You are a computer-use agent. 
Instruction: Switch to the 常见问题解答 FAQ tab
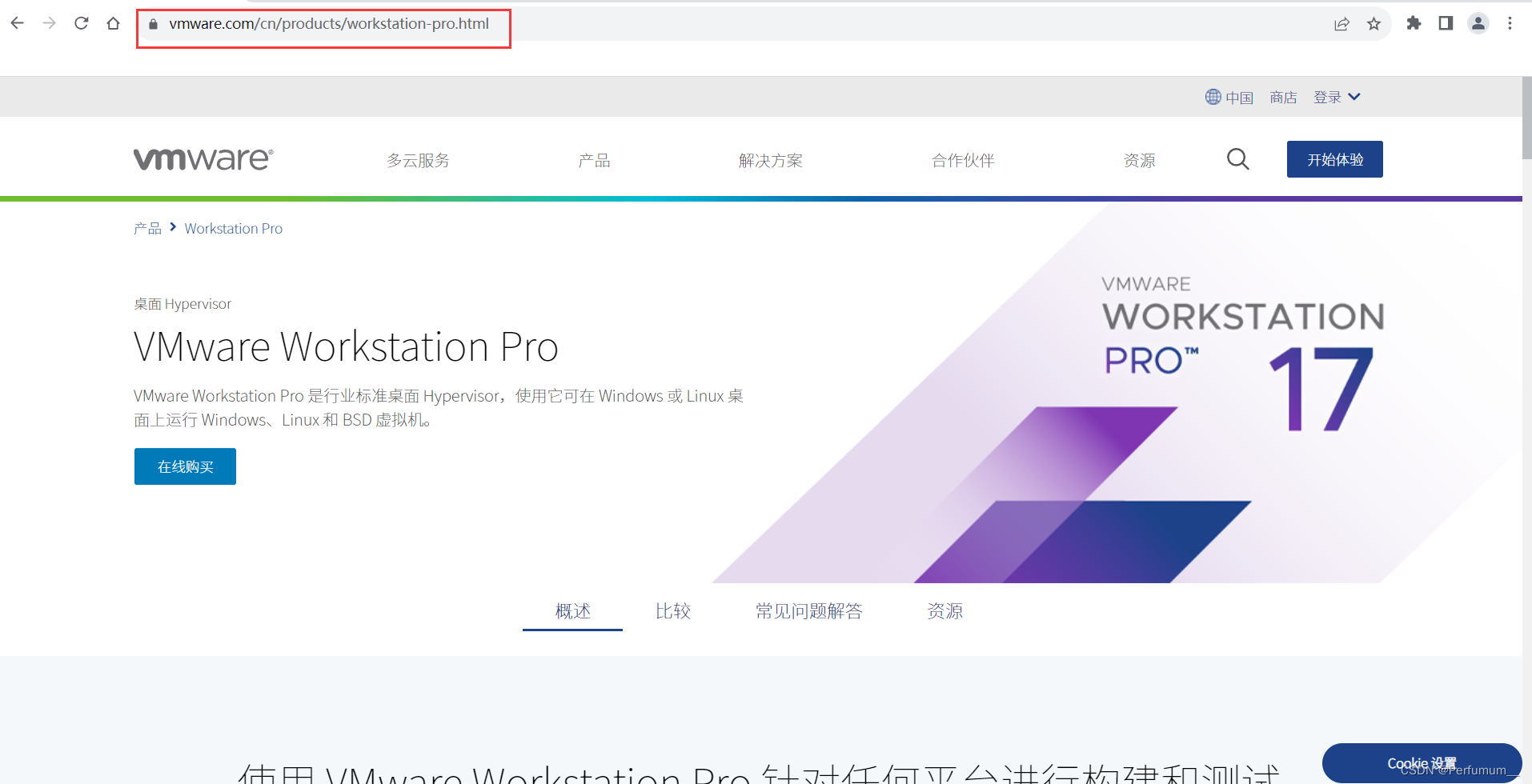808,611
